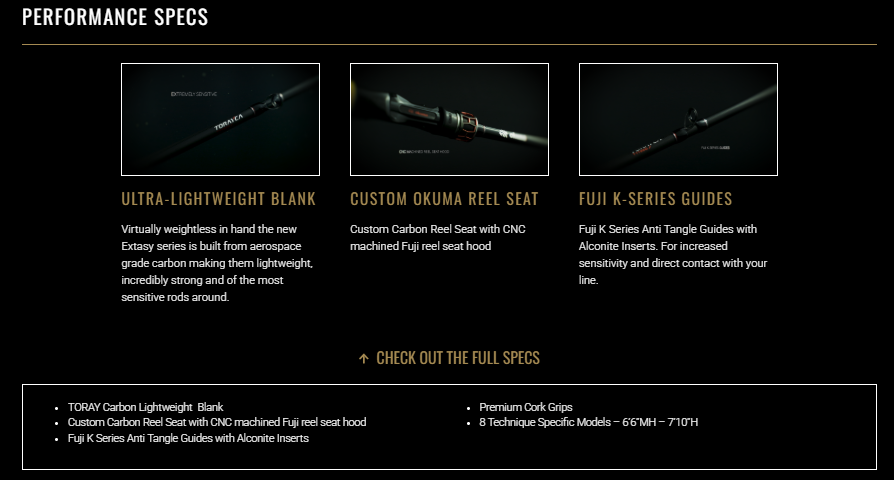Click the rod guide shown in third image
The image size is (894, 480).
[692, 116]
